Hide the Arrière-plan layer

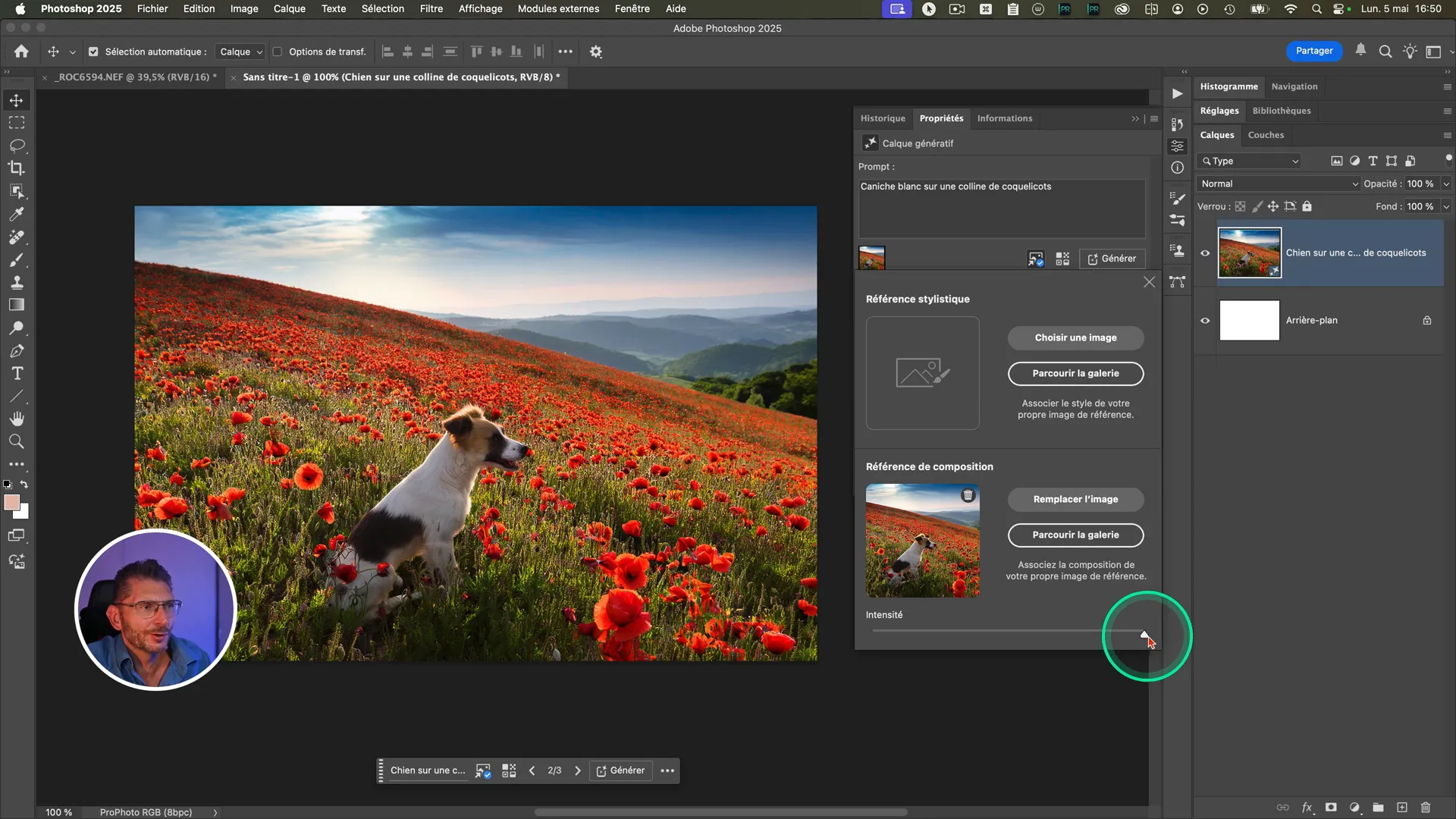pyautogui.click(x=1205, y=320)
